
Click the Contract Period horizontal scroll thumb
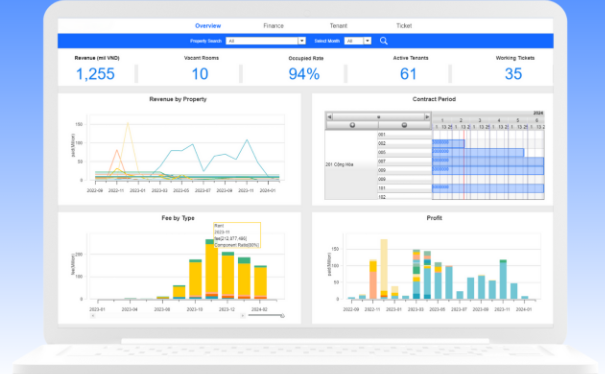pyautogui.click(x=378, y=117)
